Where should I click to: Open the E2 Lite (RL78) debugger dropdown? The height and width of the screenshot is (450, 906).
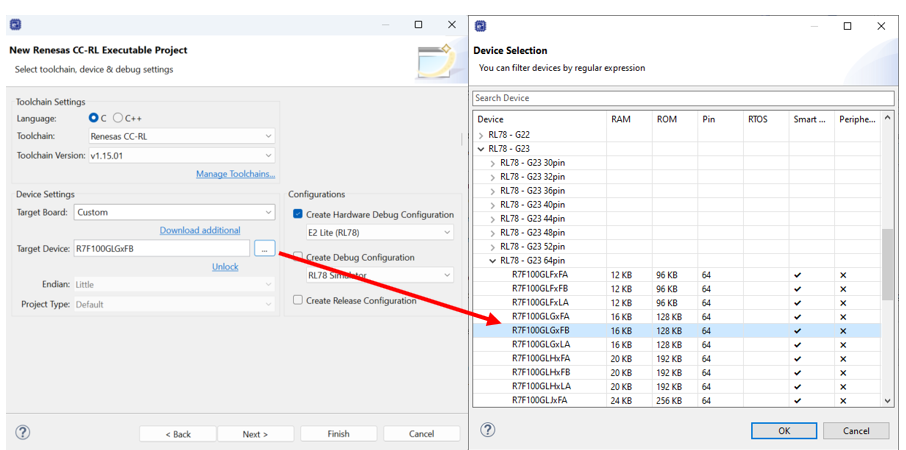(379, 232)
